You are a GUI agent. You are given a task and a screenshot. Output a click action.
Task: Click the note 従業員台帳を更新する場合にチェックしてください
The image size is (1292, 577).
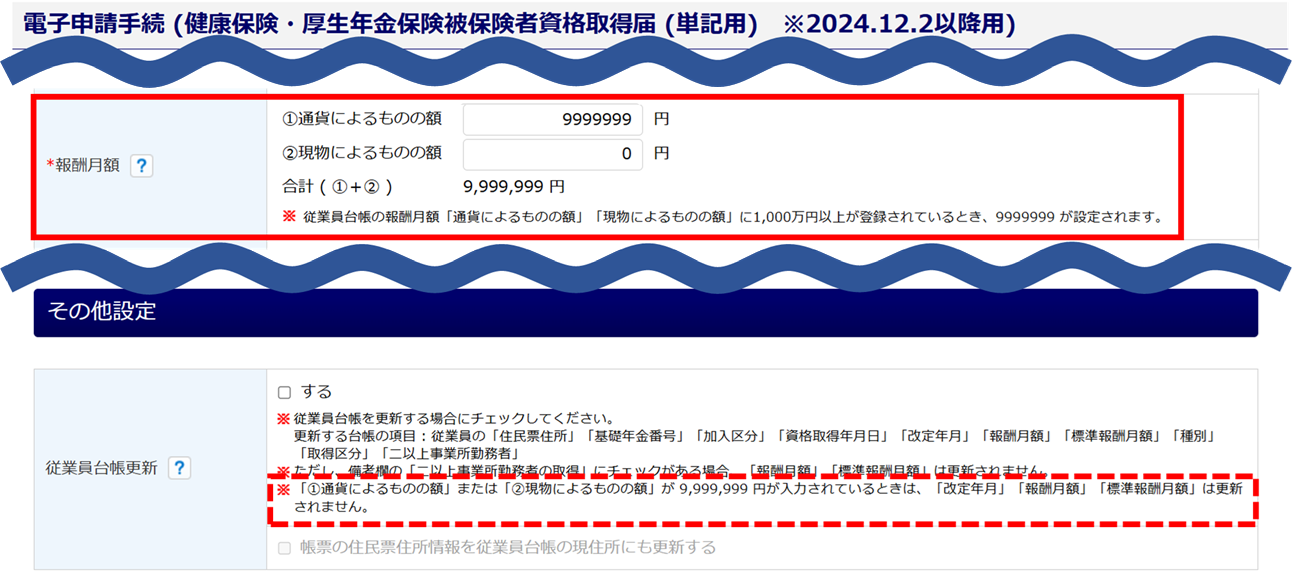(453, 419)
